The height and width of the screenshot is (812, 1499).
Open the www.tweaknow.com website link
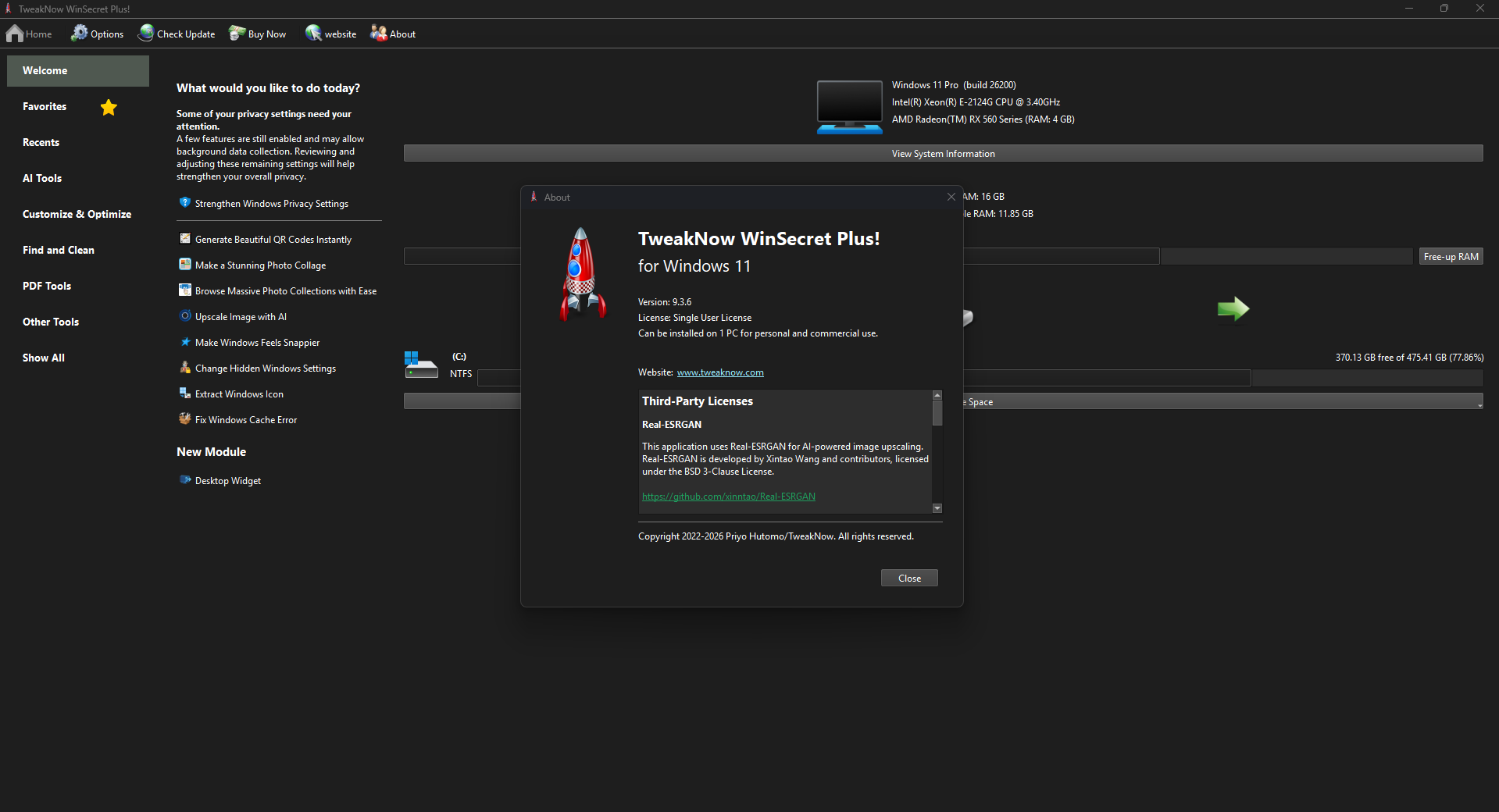(x=720, y=372)
